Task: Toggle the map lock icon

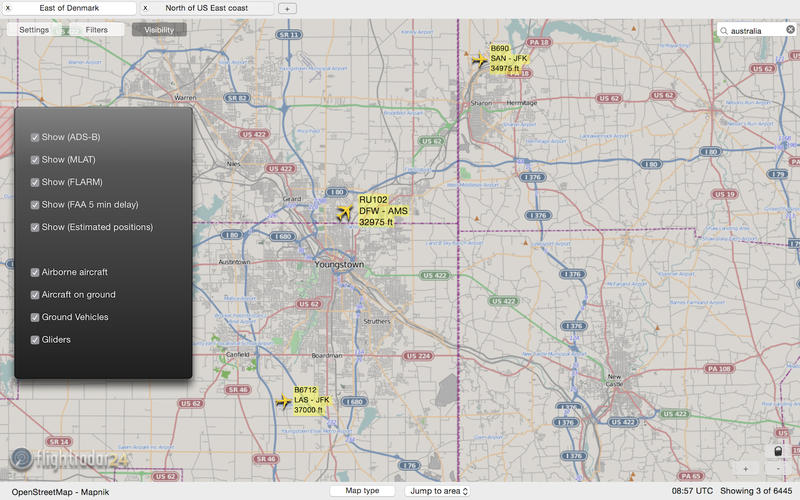Action: coord(777,451)
